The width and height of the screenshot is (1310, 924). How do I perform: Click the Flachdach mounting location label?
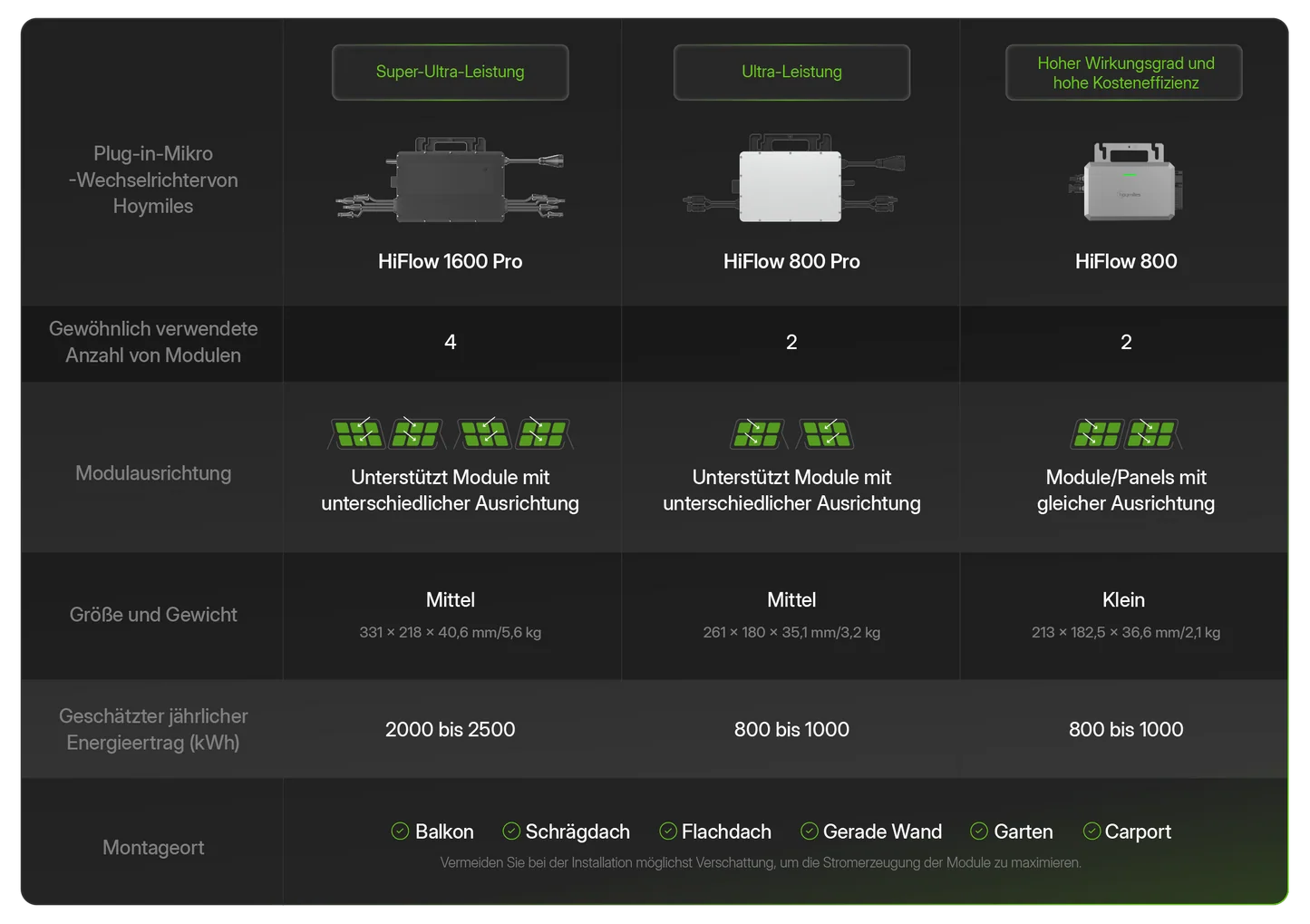pos(726,832)
